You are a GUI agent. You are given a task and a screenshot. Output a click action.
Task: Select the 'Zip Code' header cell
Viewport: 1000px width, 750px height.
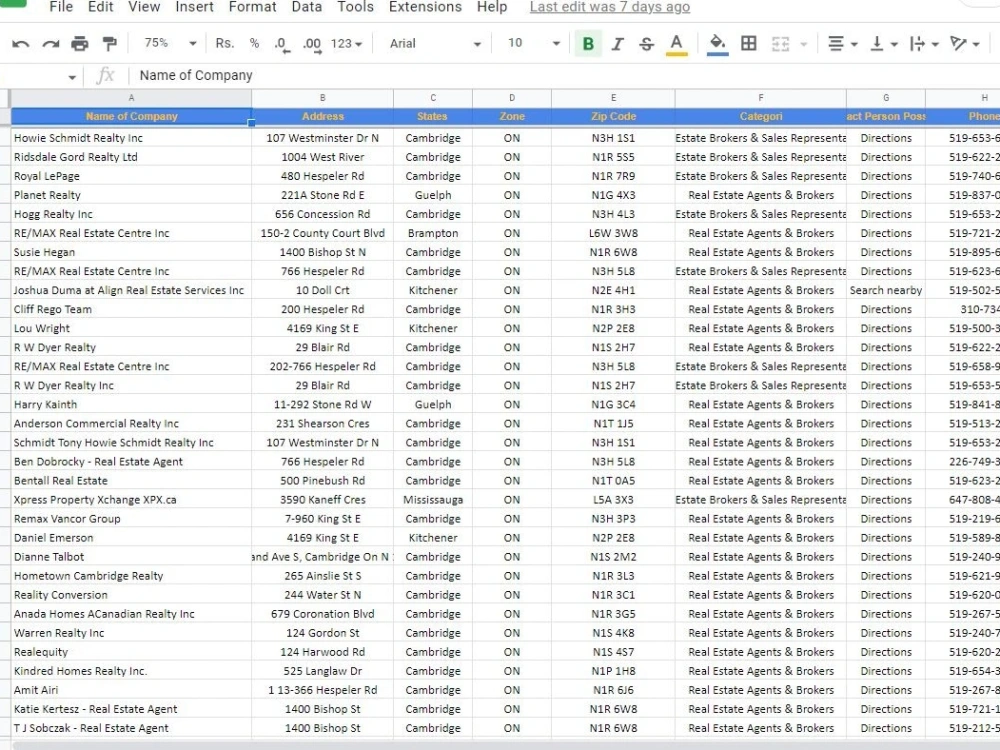[613, 117]
